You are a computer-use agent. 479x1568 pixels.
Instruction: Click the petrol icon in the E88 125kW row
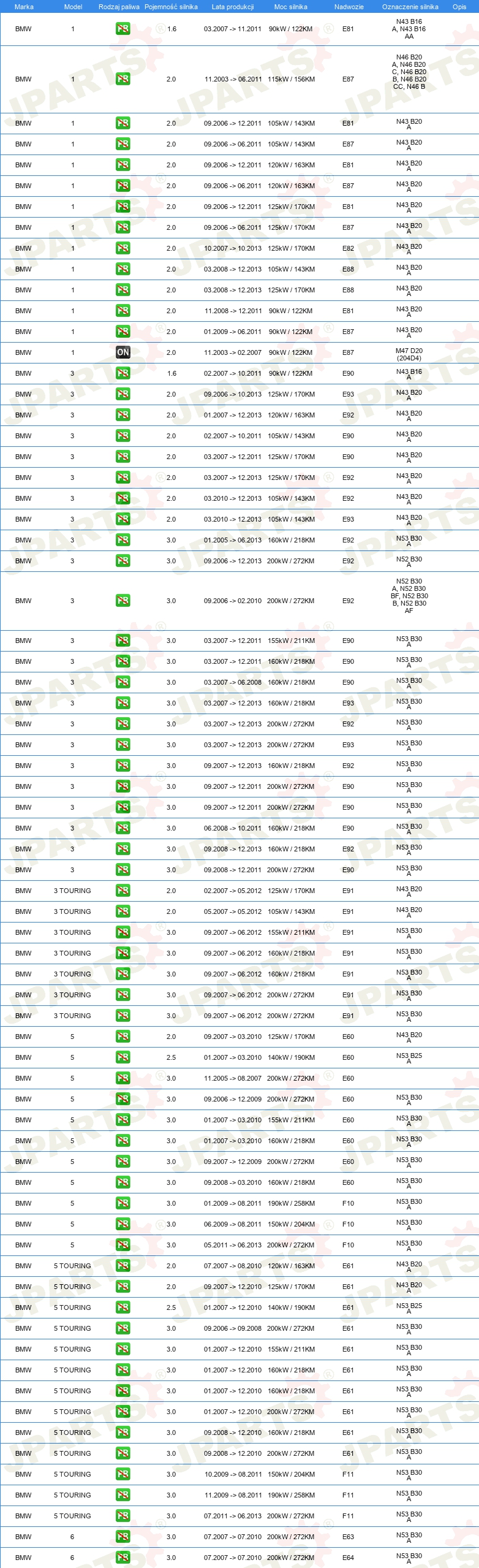(x=123, y=290)
